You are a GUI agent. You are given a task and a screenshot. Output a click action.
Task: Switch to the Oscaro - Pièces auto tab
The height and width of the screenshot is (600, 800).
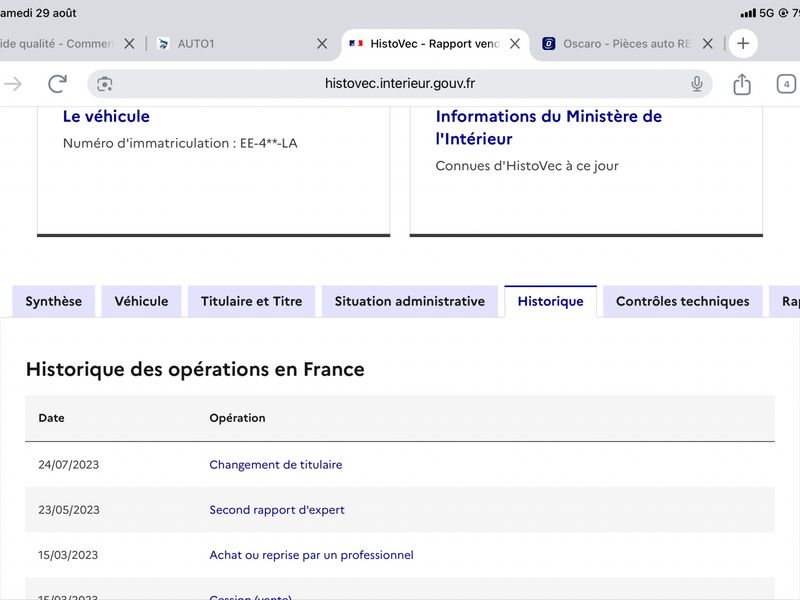click(x=627, y=44)
